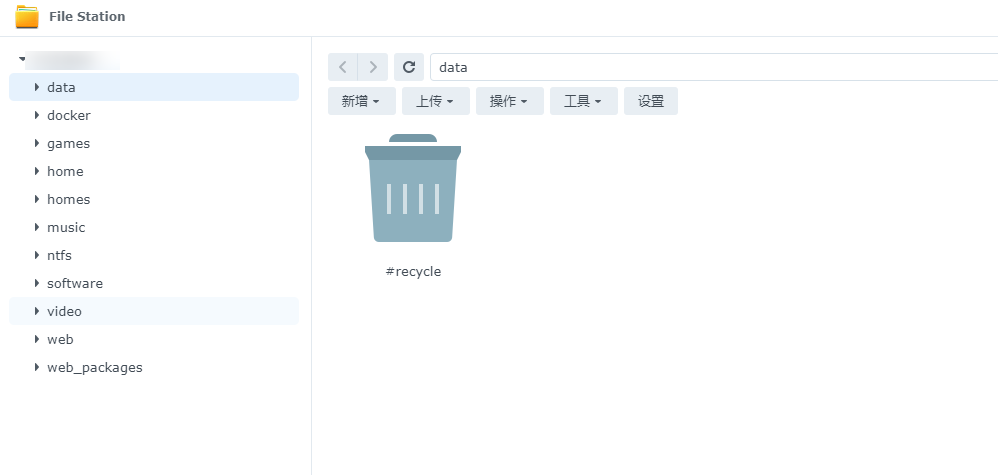Click the #recycle folder name label
998x475 pixels.
pos(413,271)
